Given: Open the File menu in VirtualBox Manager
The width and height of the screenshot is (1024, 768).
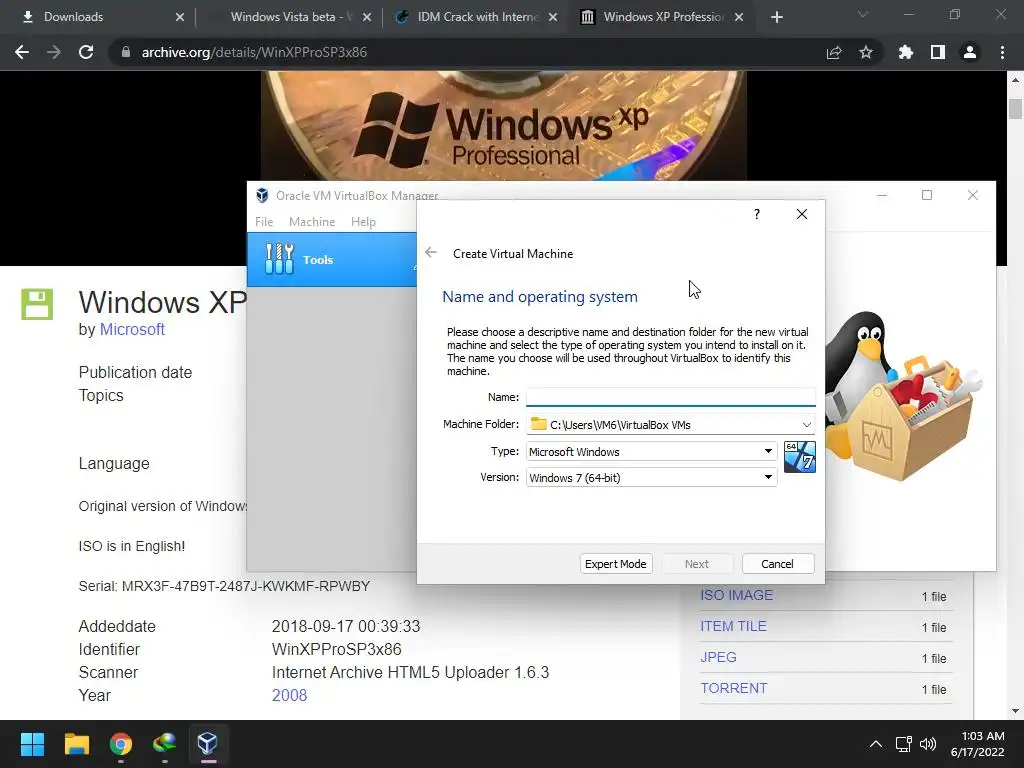Looking at the screenshot, I should [264, 222].
